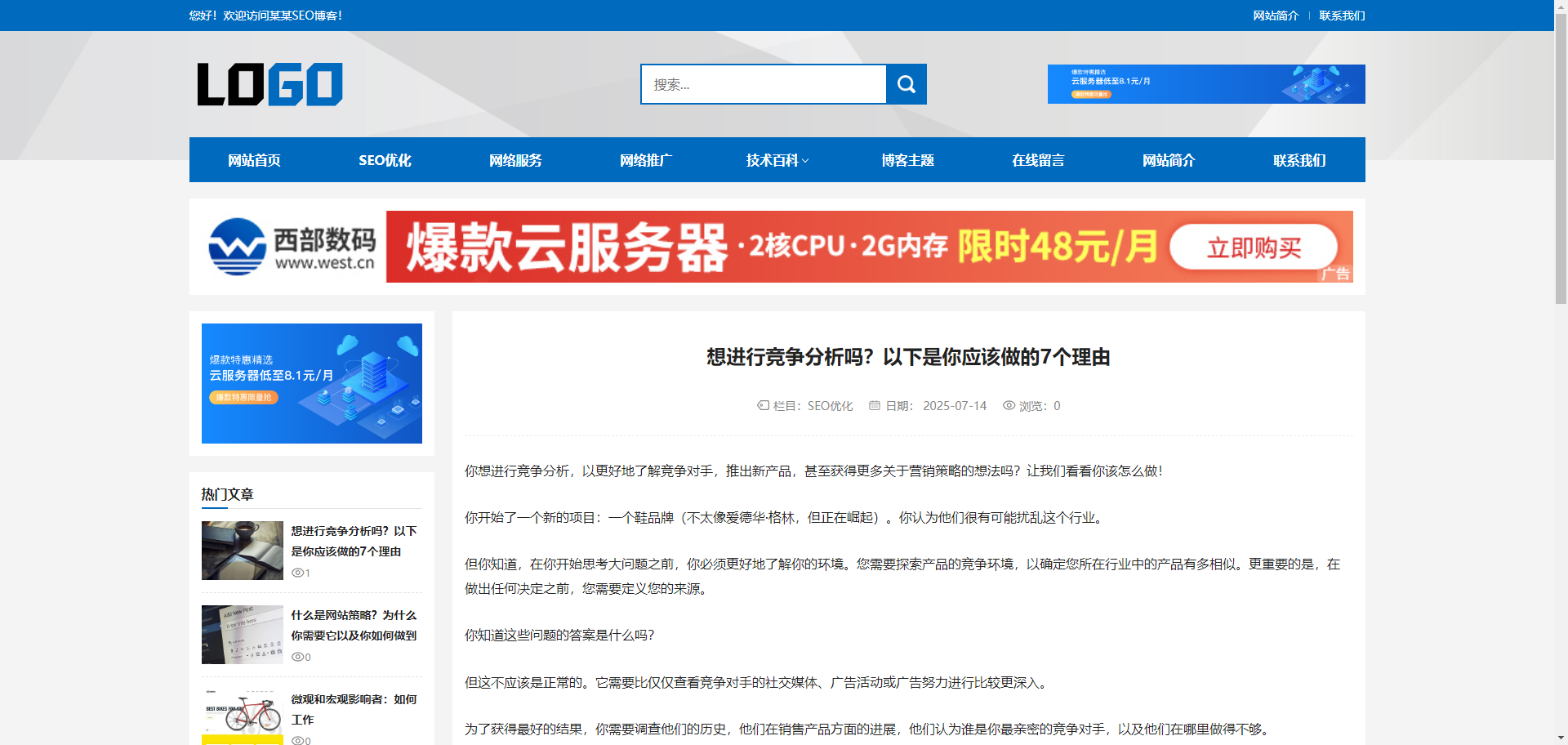Screen dimensions: 1568x745
Task: Click the calendar icon beside 日期
Action: 875,405
